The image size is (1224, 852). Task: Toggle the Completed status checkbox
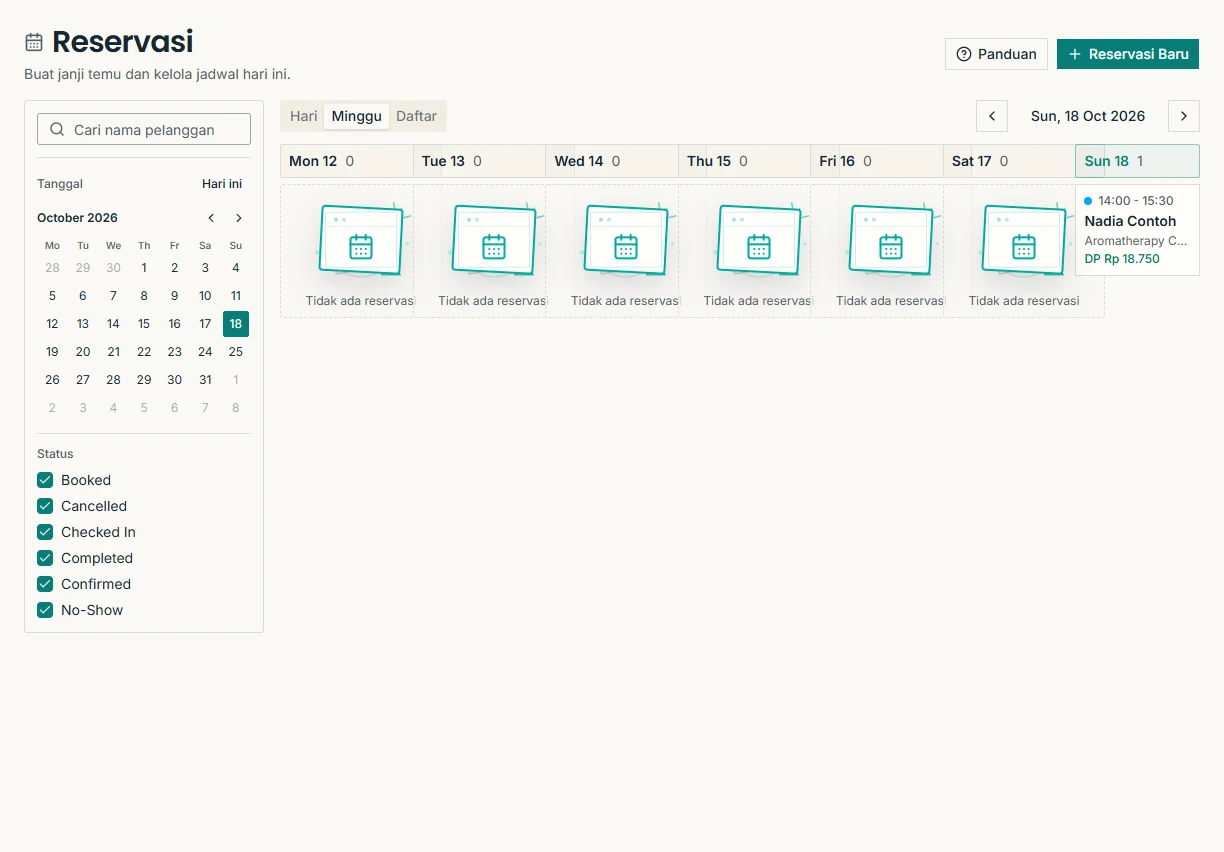[45, 558]
